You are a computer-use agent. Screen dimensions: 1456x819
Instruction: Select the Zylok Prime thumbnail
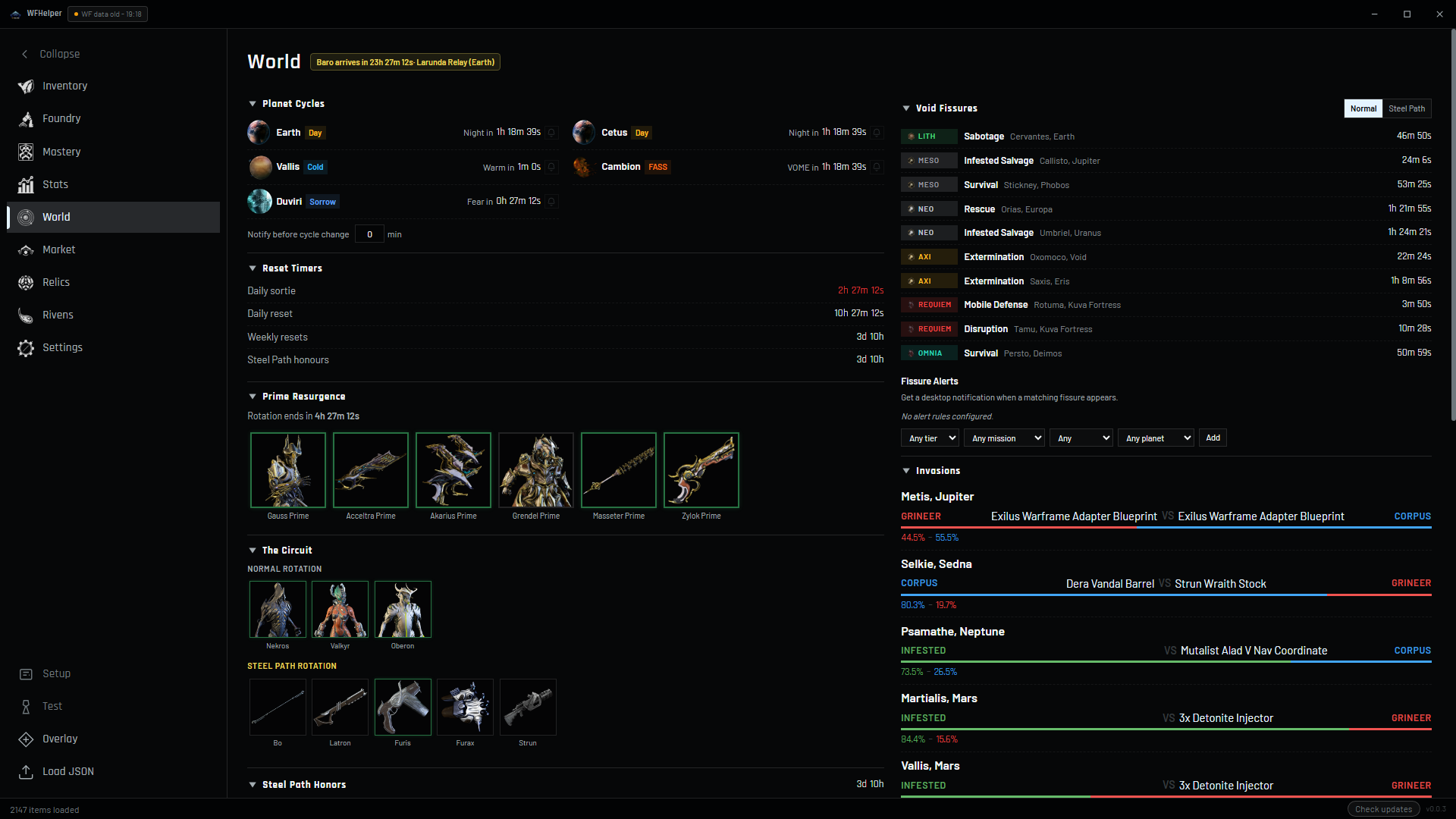pos(701,470)
